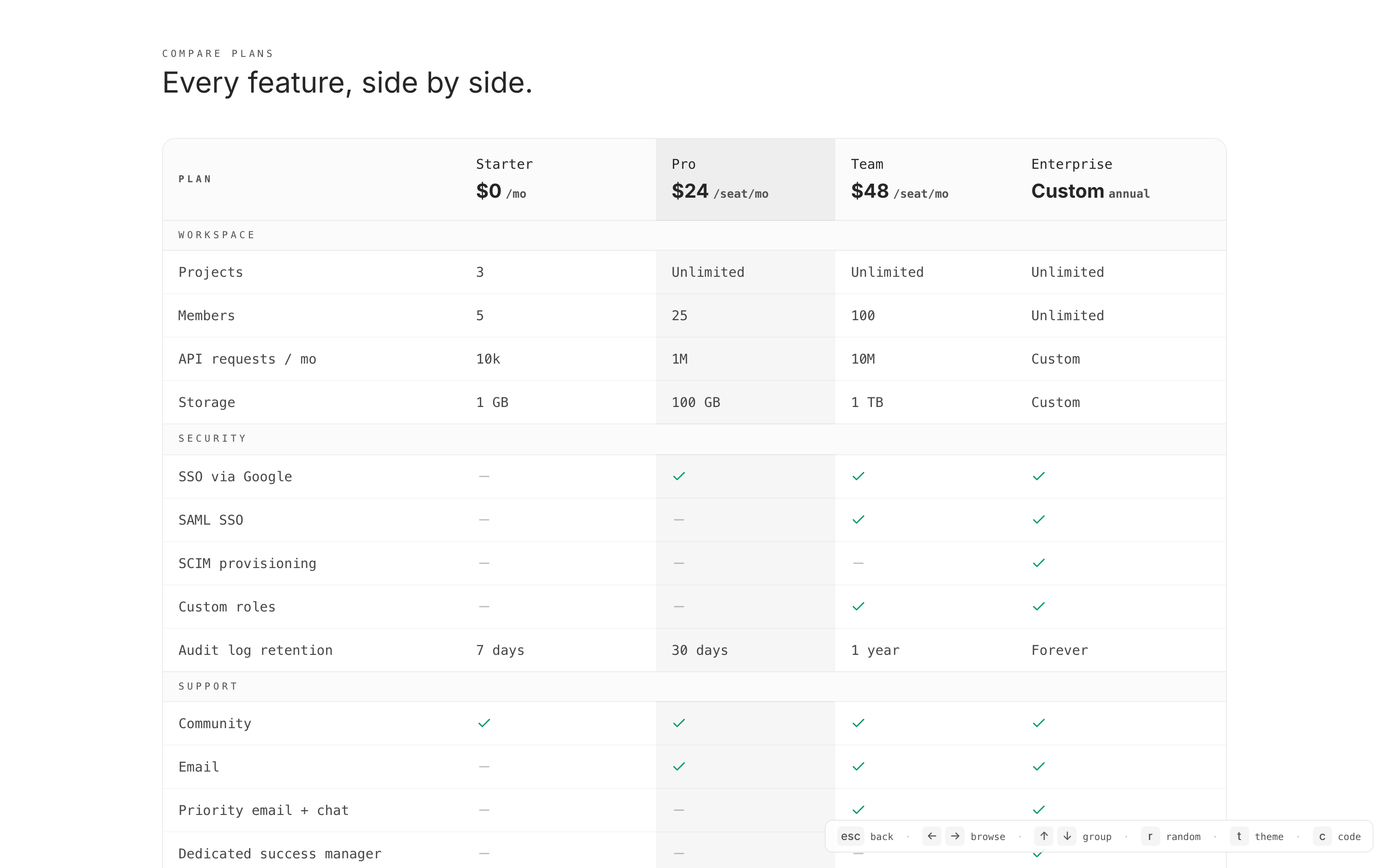Click the esc back key
Screen dimensions: 1389x868
[x=850, y=837]
